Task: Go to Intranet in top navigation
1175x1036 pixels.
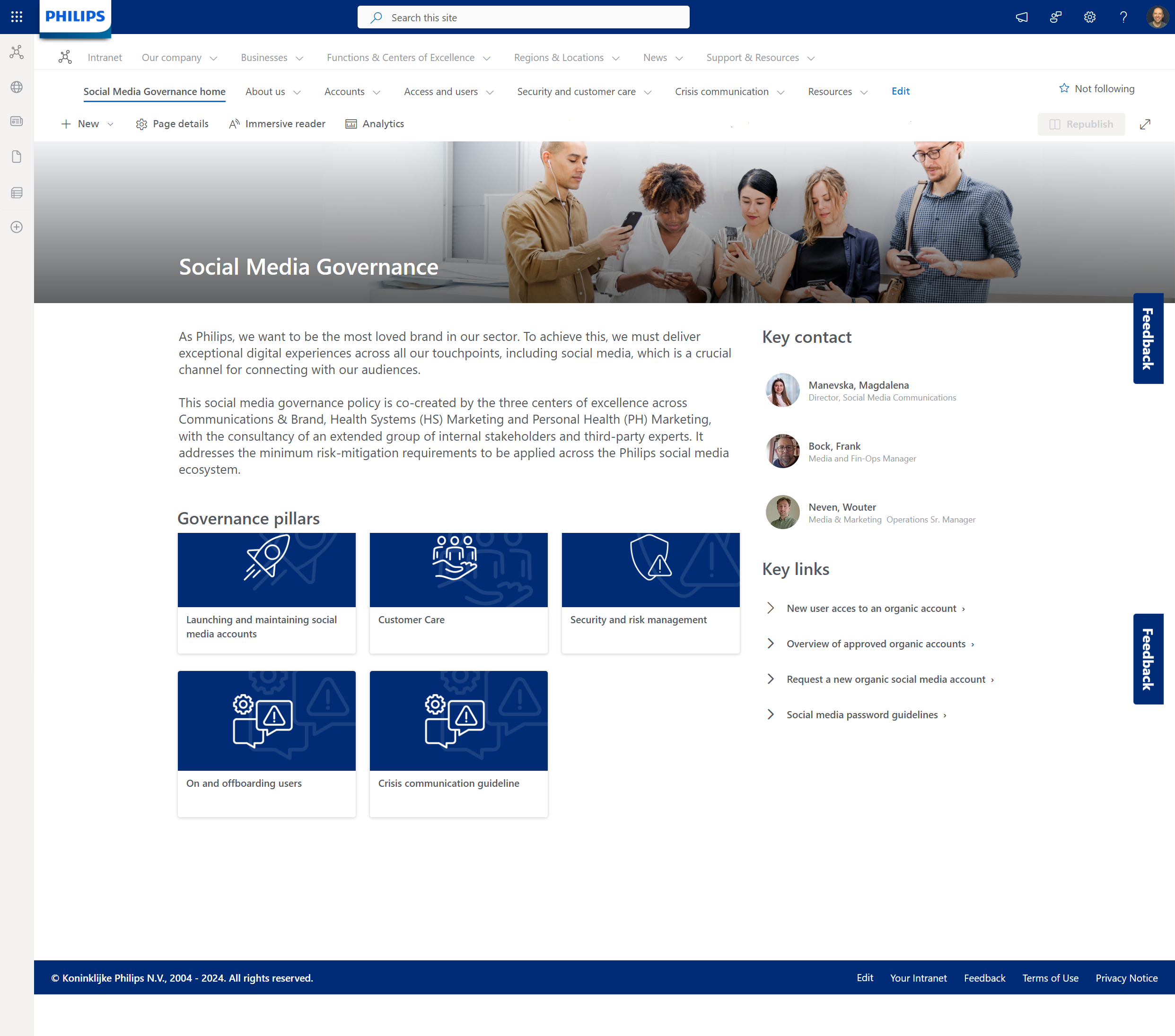Action: (x=105, y=58)
